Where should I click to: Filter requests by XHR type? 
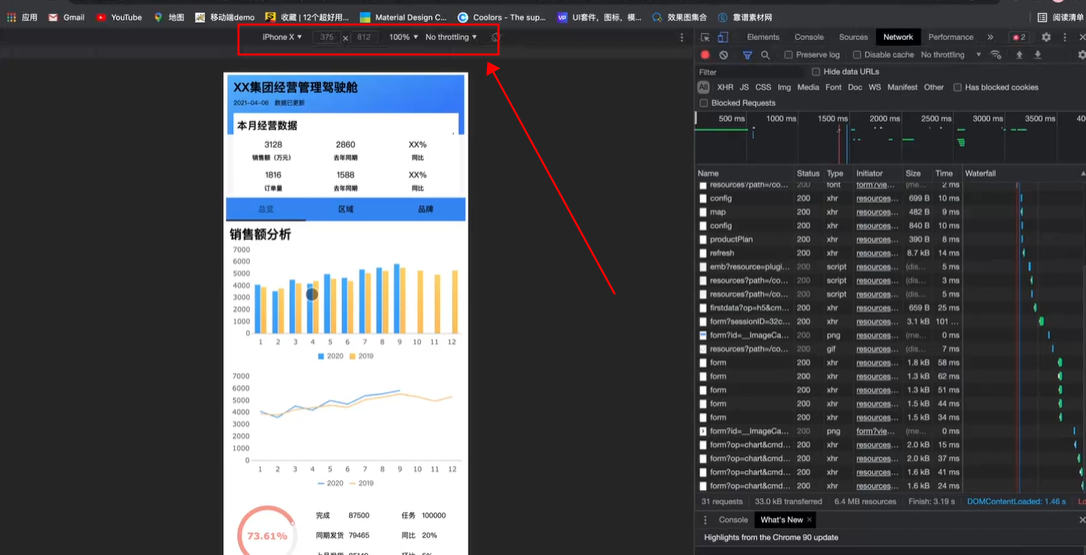[x=725, y=87]
